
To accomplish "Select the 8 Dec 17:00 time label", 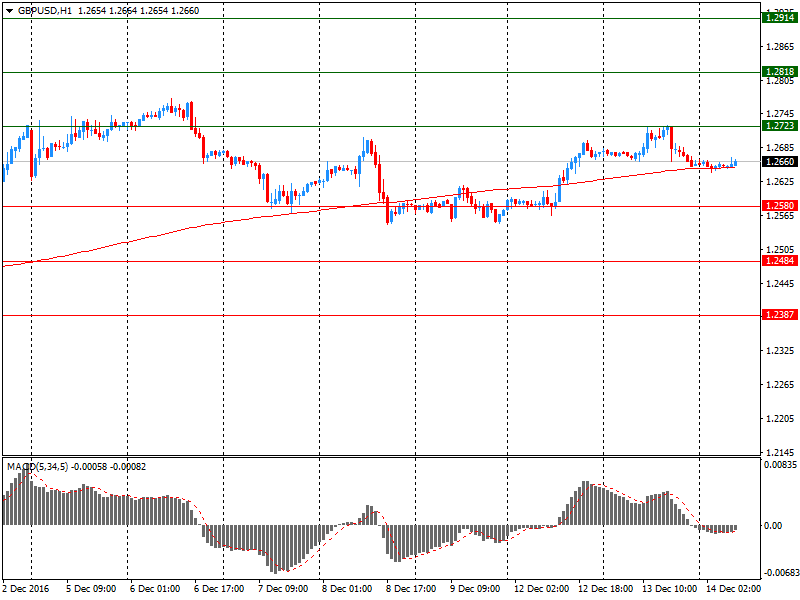I will (x=411, y=589).
